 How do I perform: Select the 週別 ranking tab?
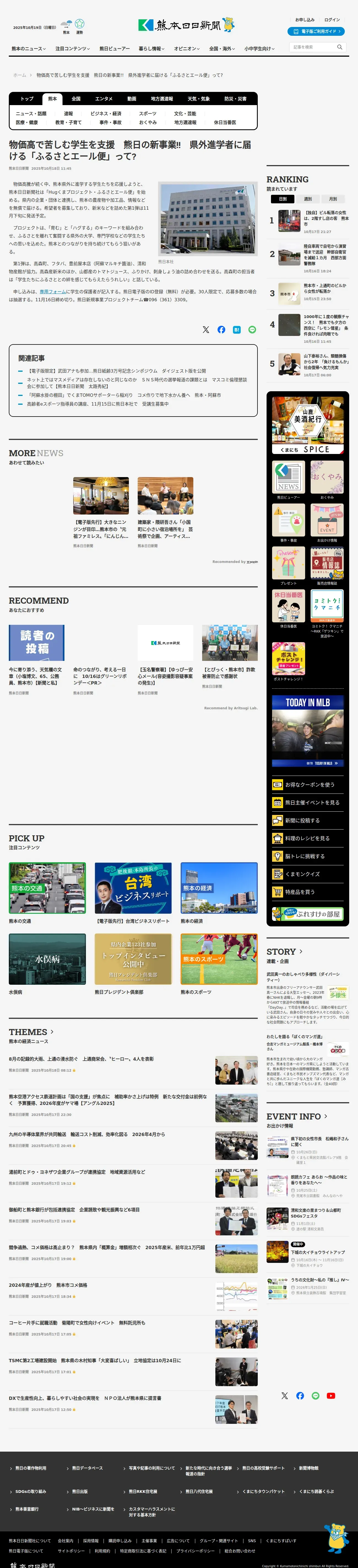coord(308,199)
